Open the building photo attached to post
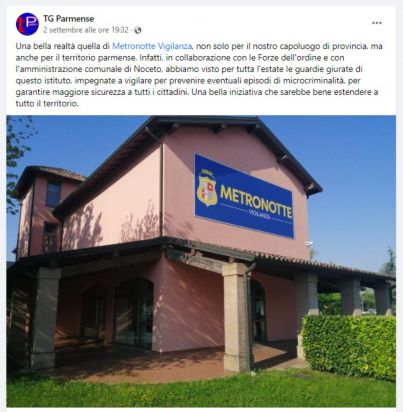403x412 pixels. (201, 261)
